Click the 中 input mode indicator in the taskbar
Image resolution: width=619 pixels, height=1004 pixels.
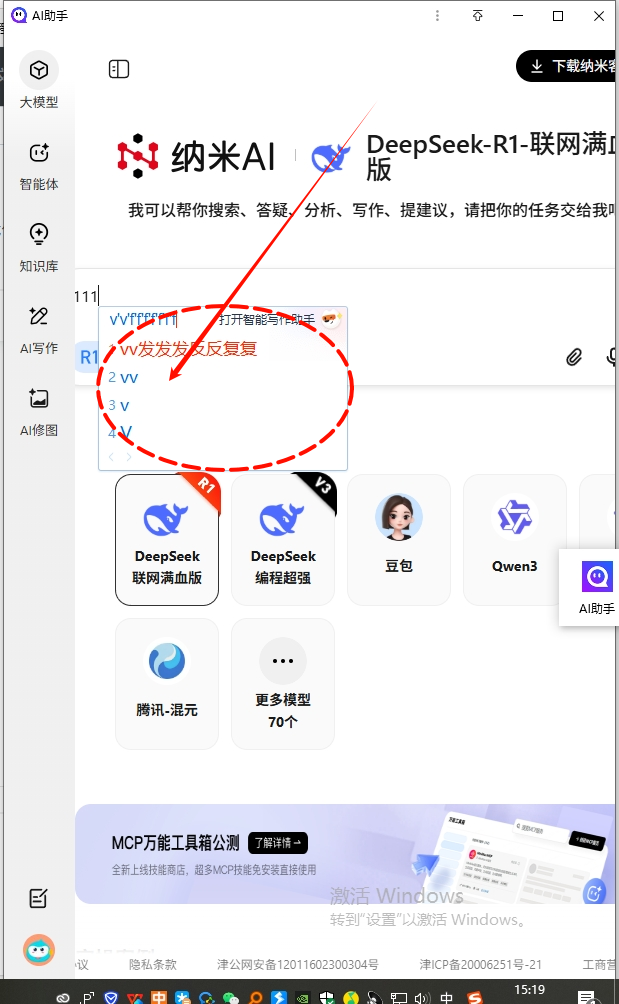click(446, 997)
